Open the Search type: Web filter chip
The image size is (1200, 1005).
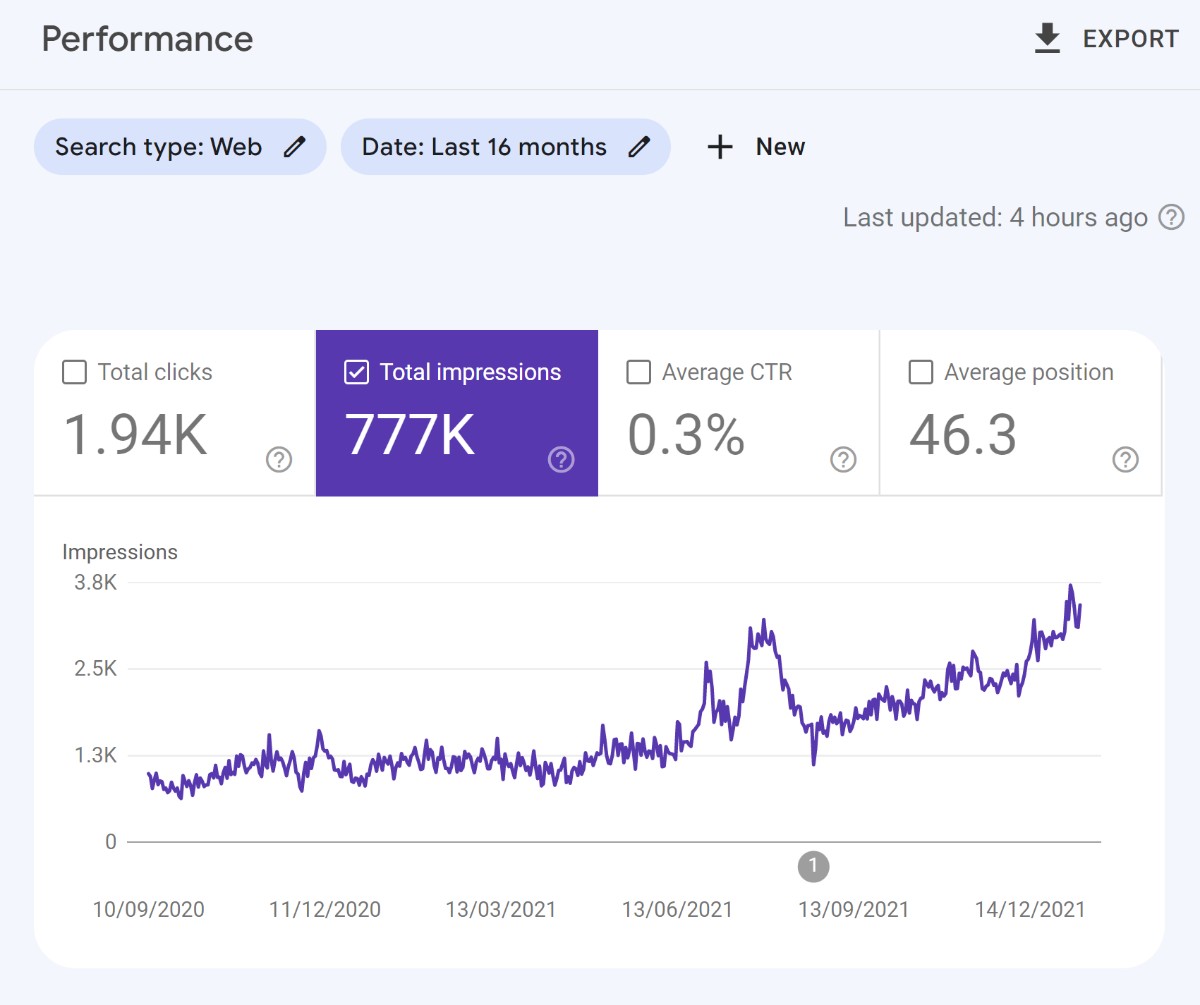coord(158,147)
